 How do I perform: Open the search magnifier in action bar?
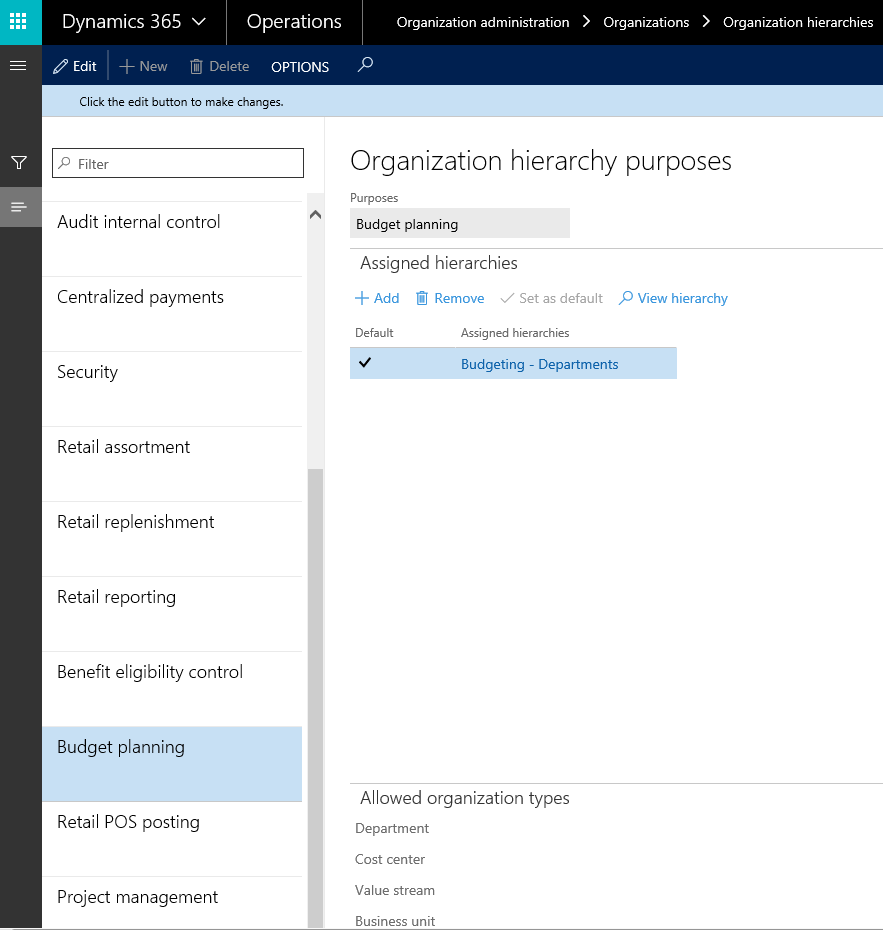click(365, 65)
